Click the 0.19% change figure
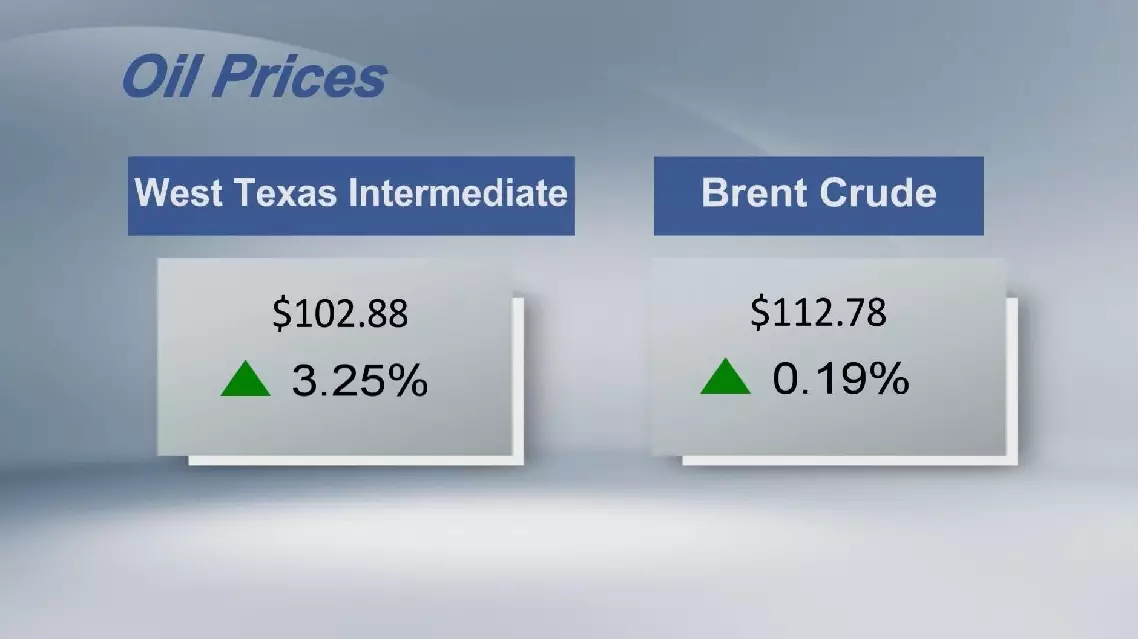Image resolution: width=1138 pixels, height=639 pixels. tap(840, 379)
